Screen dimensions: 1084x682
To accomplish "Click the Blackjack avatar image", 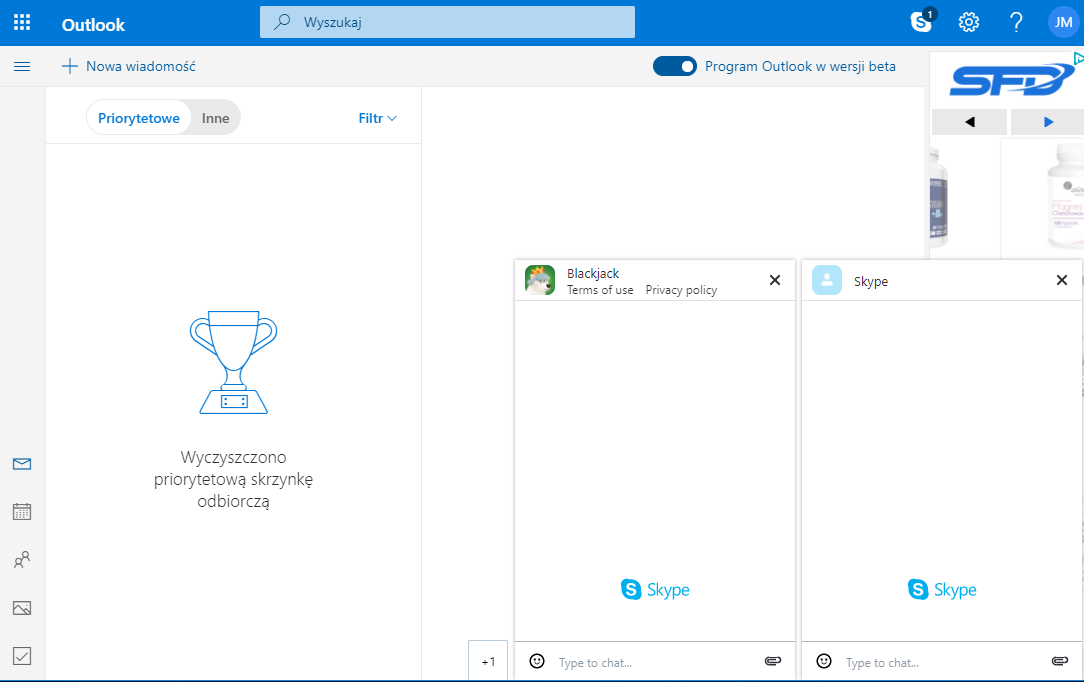I will (x=540, y=281).
